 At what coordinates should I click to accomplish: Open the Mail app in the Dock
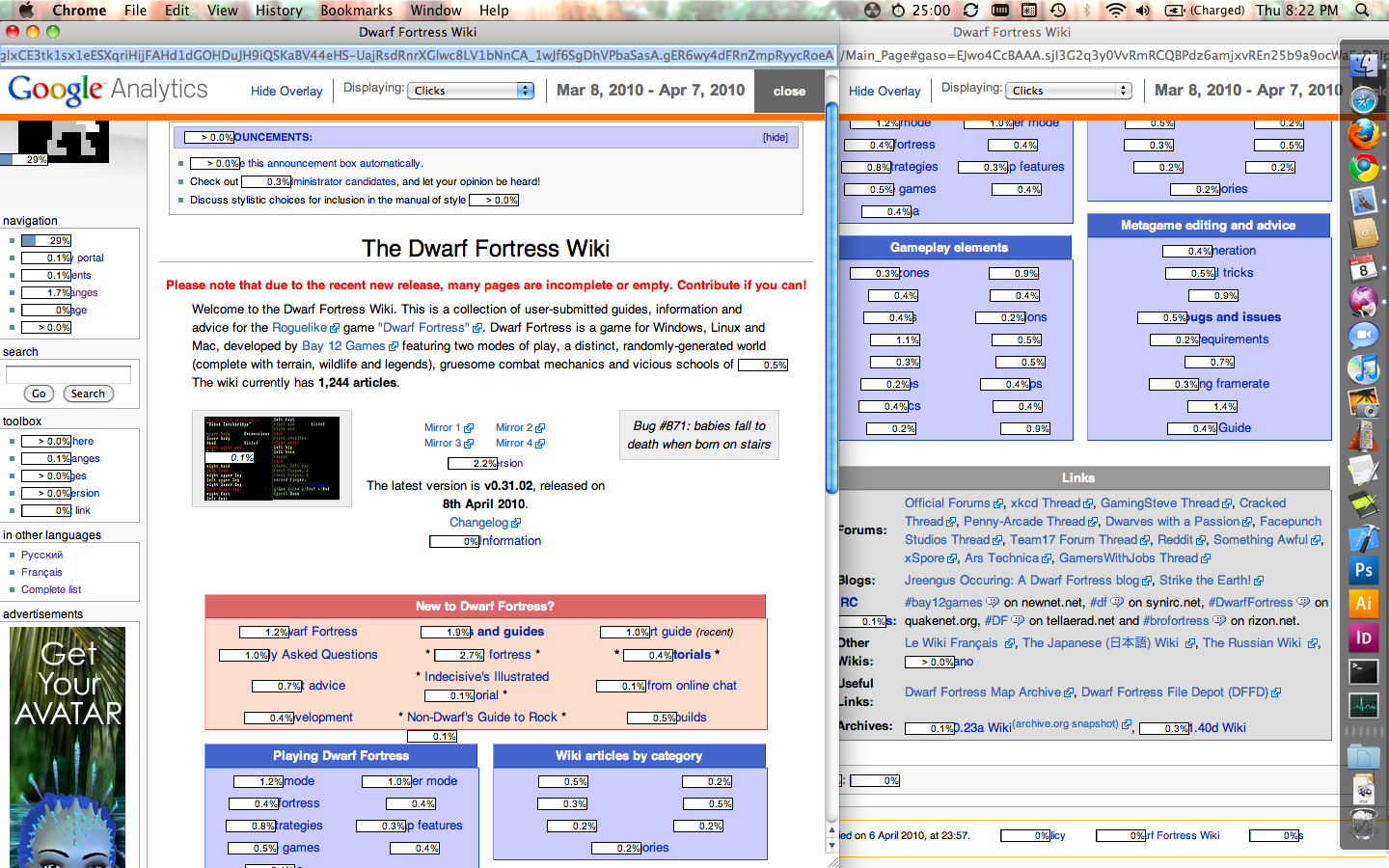pos(1364,201)
